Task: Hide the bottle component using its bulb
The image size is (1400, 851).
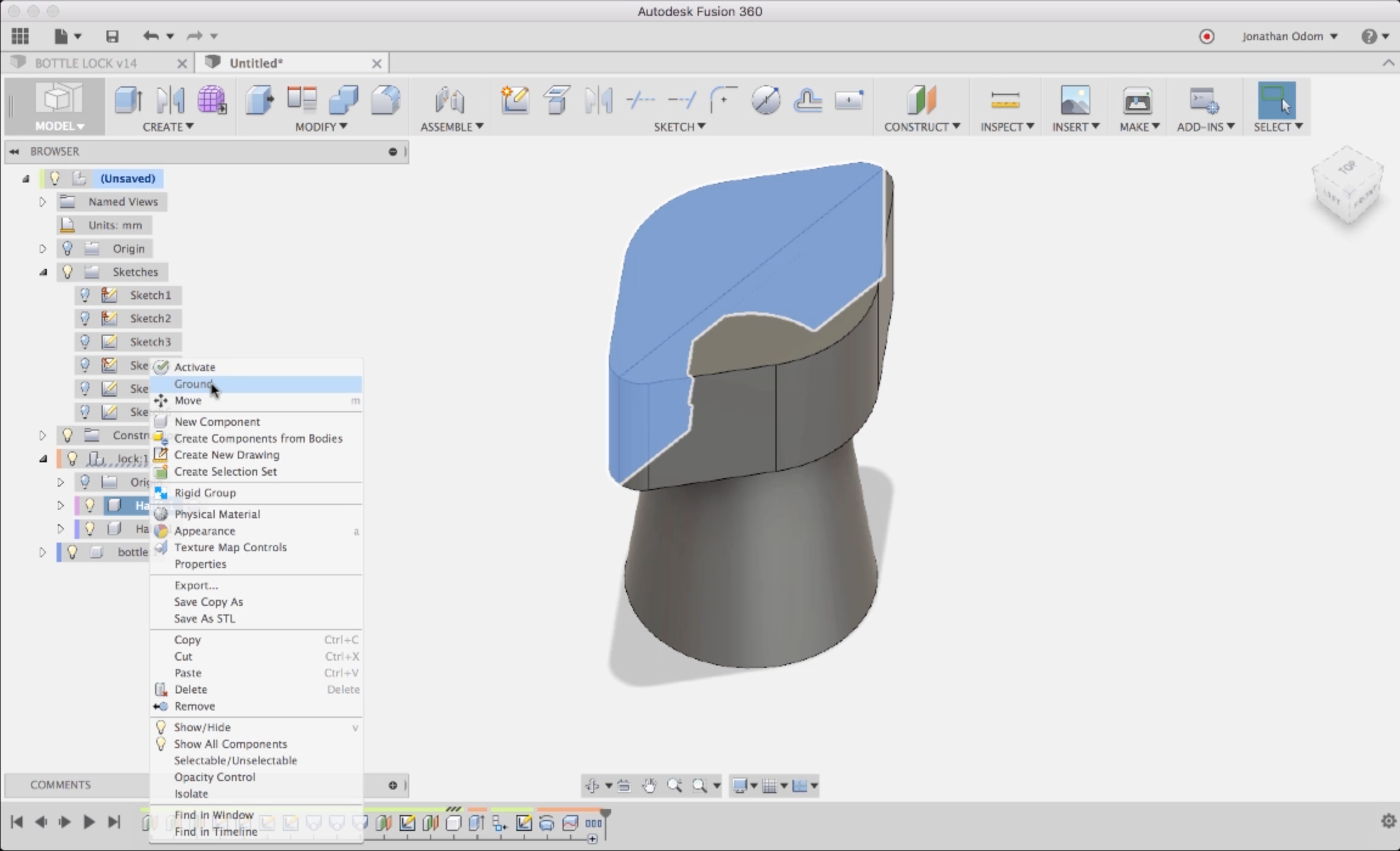Action: tap(72, 552)
